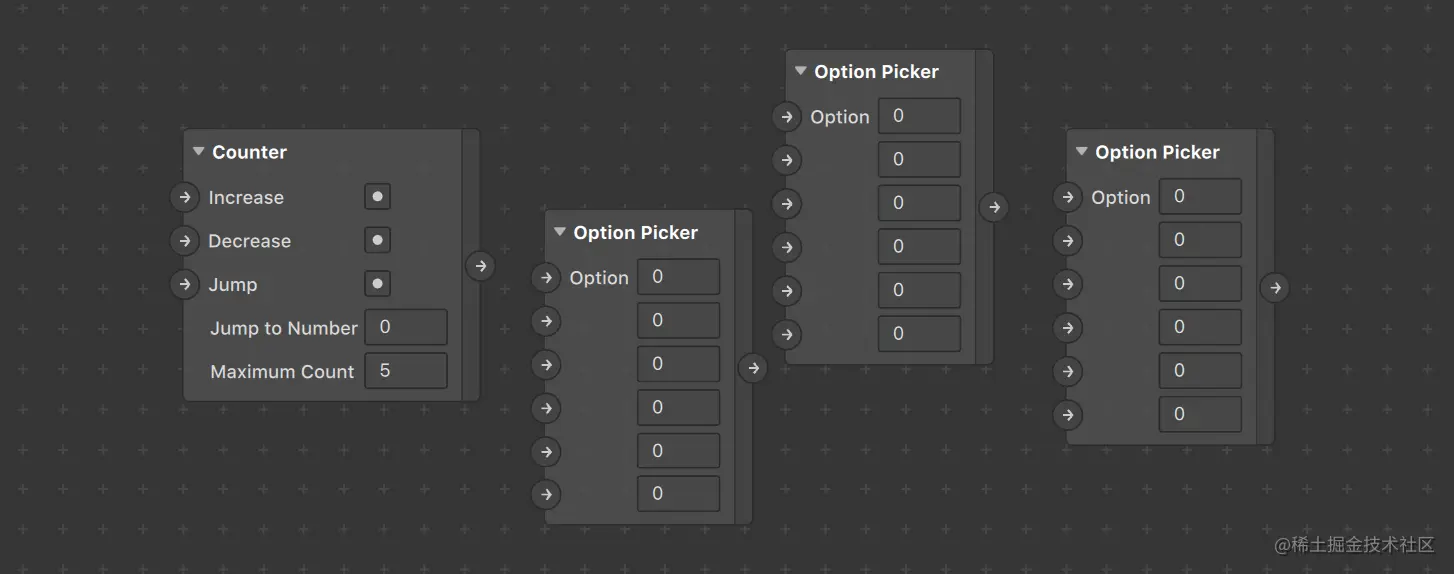Click the Counter node title

pyautogui.click(x=249, y=152)
